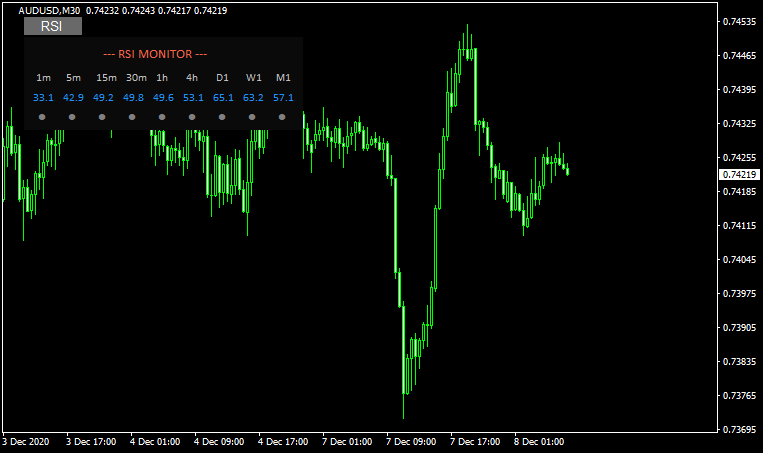Click the D1 RSI signal dot

pos(222,117)
